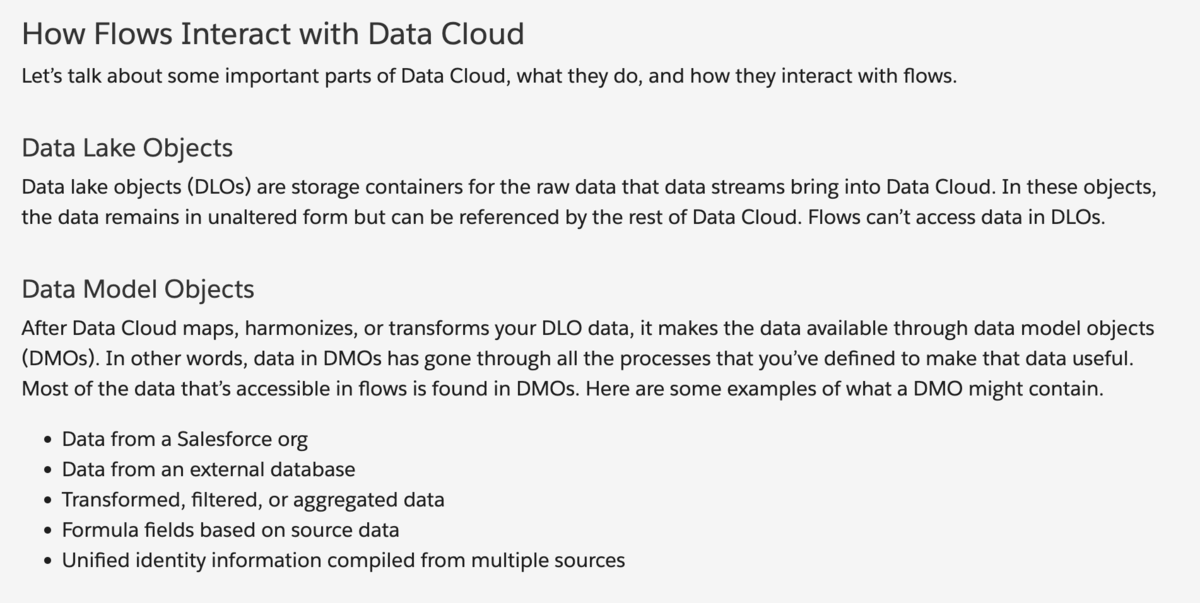Click the intro sentence starting 'Let's talk about'
The width and height of the screenshot is (1200, 603).
click(x=489, y=77)
